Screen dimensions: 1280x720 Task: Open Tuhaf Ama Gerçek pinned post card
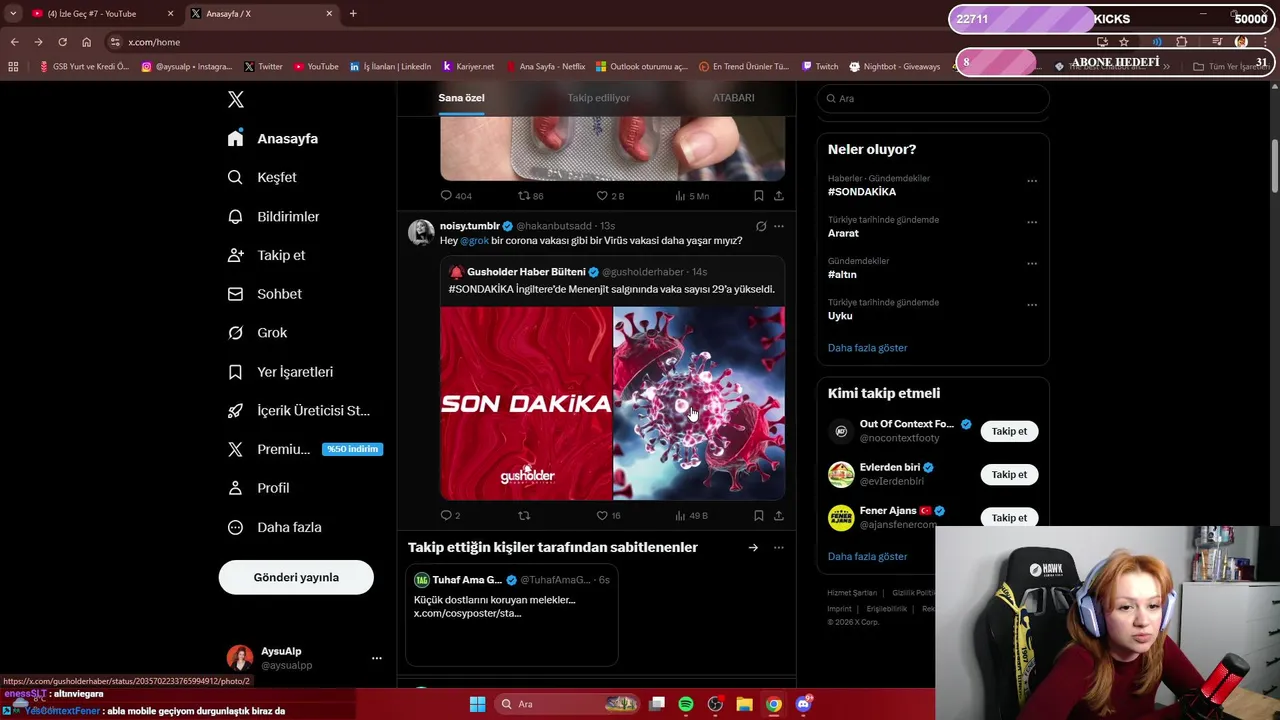point(512,615)
